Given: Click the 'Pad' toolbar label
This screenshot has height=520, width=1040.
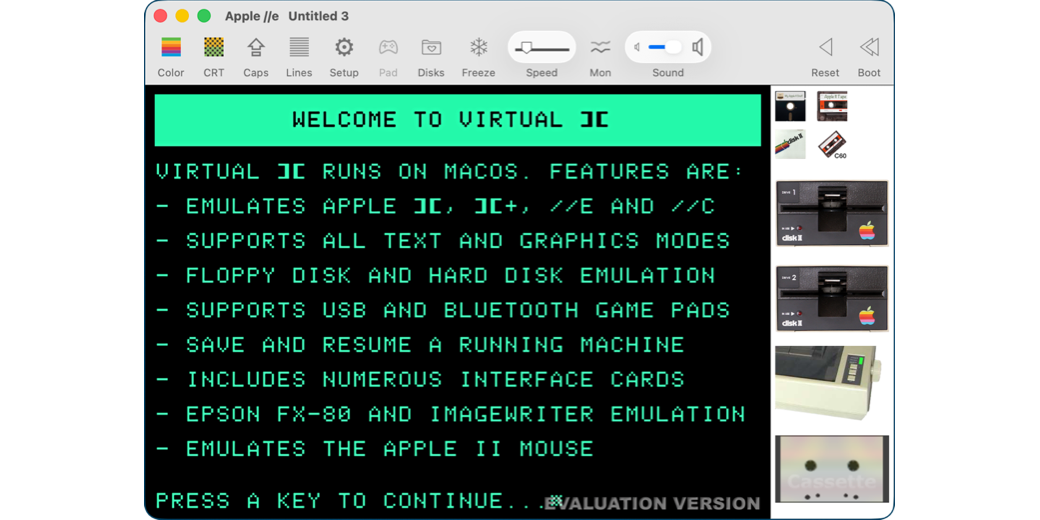Looking at the screenshot, I should tap(388, 73).
